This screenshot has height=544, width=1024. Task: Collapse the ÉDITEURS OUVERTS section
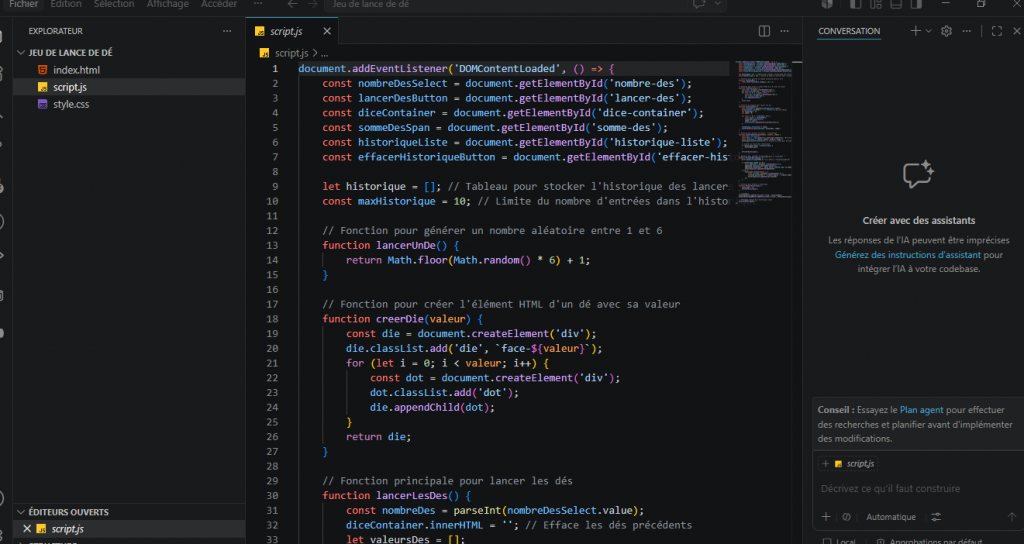tap(129, 512)
